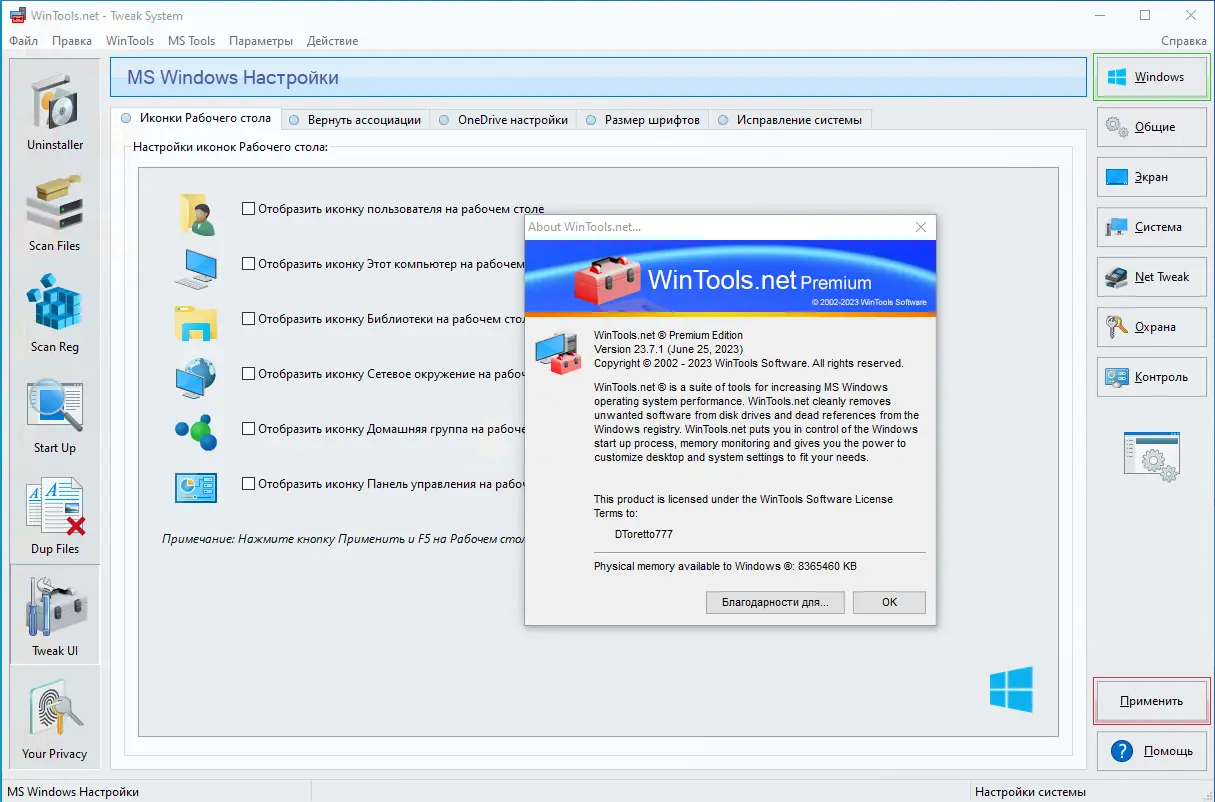Open the MS Tools menu

(x=192, y=41)
